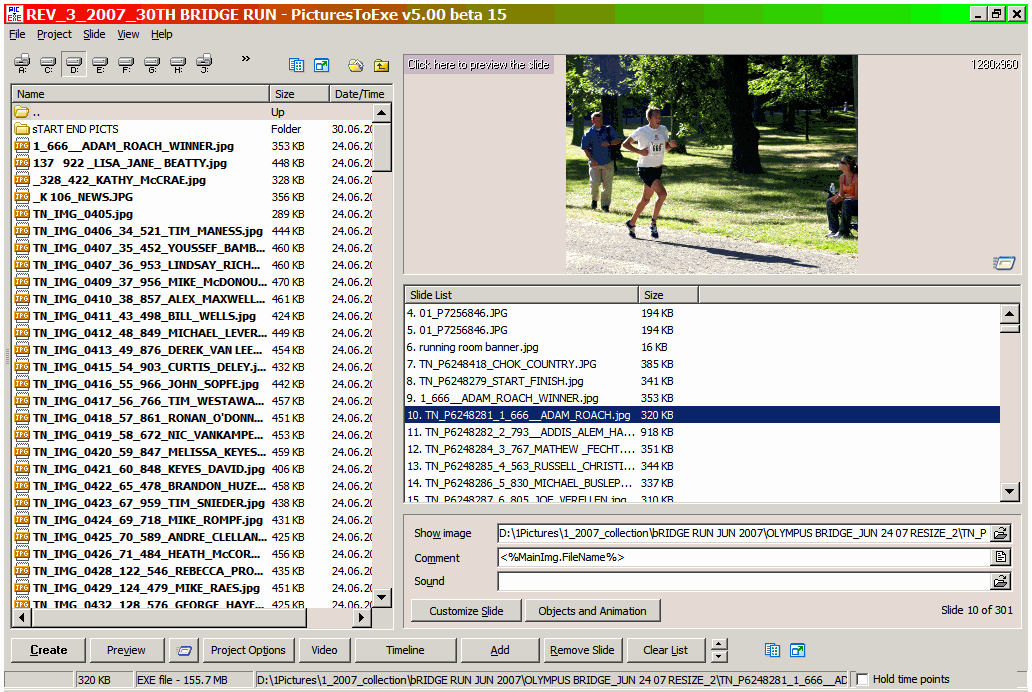The height and width of the screenshot is (692, 1032).
Task: Click the Objects and Animation button
Action: pyautogui.click(x=592, y=611)
